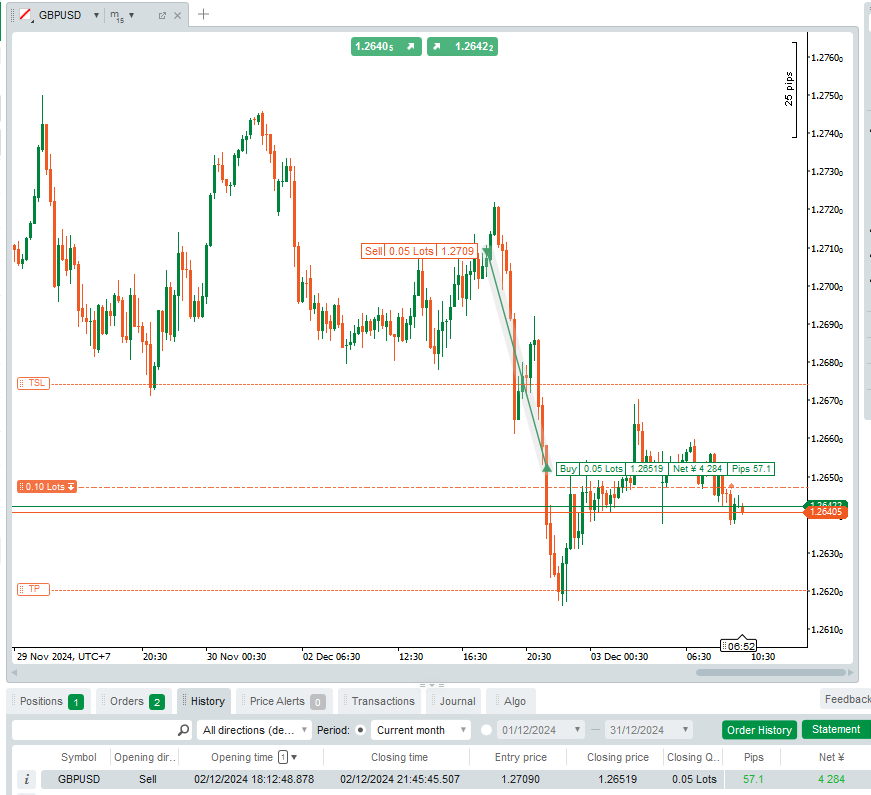Click the buy price button 1.2642

tap(462, 46)
